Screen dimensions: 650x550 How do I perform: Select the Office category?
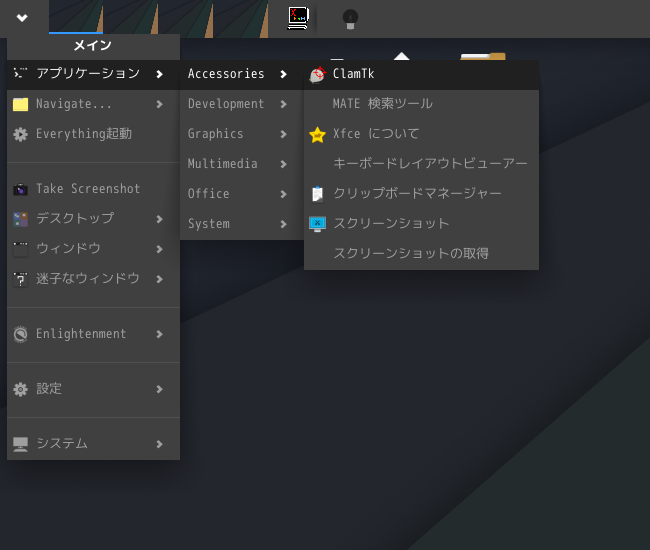tap(242, 194)
